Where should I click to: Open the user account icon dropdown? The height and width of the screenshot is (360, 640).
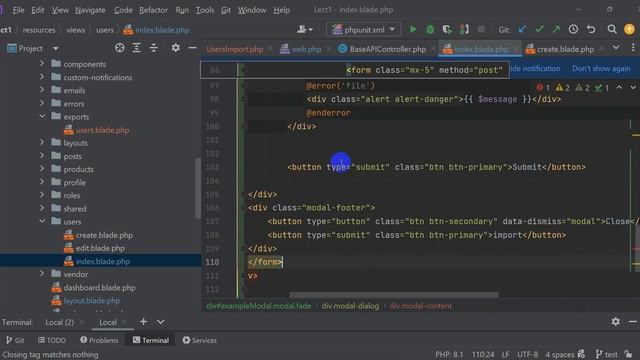(305, 29)
